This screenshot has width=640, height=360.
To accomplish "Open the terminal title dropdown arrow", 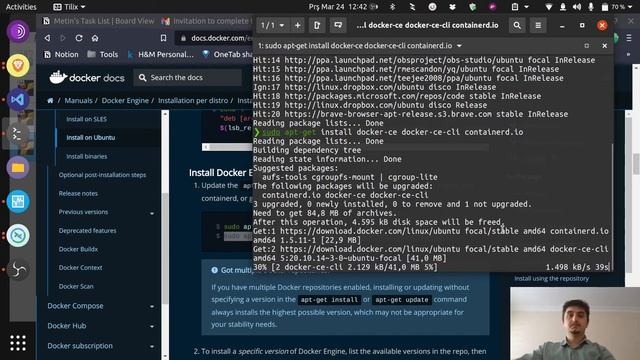I will [459, 46].
